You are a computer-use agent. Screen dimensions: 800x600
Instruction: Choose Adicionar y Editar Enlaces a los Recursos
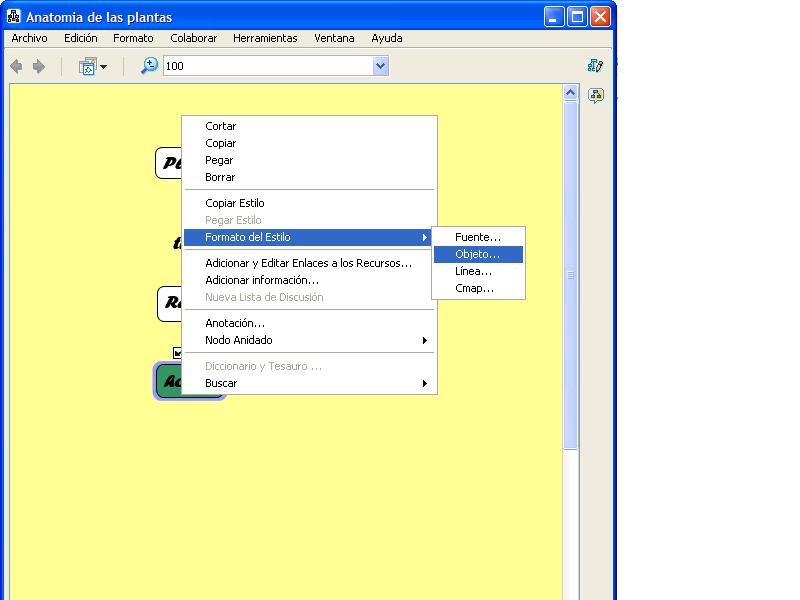[x=308, y=263]
